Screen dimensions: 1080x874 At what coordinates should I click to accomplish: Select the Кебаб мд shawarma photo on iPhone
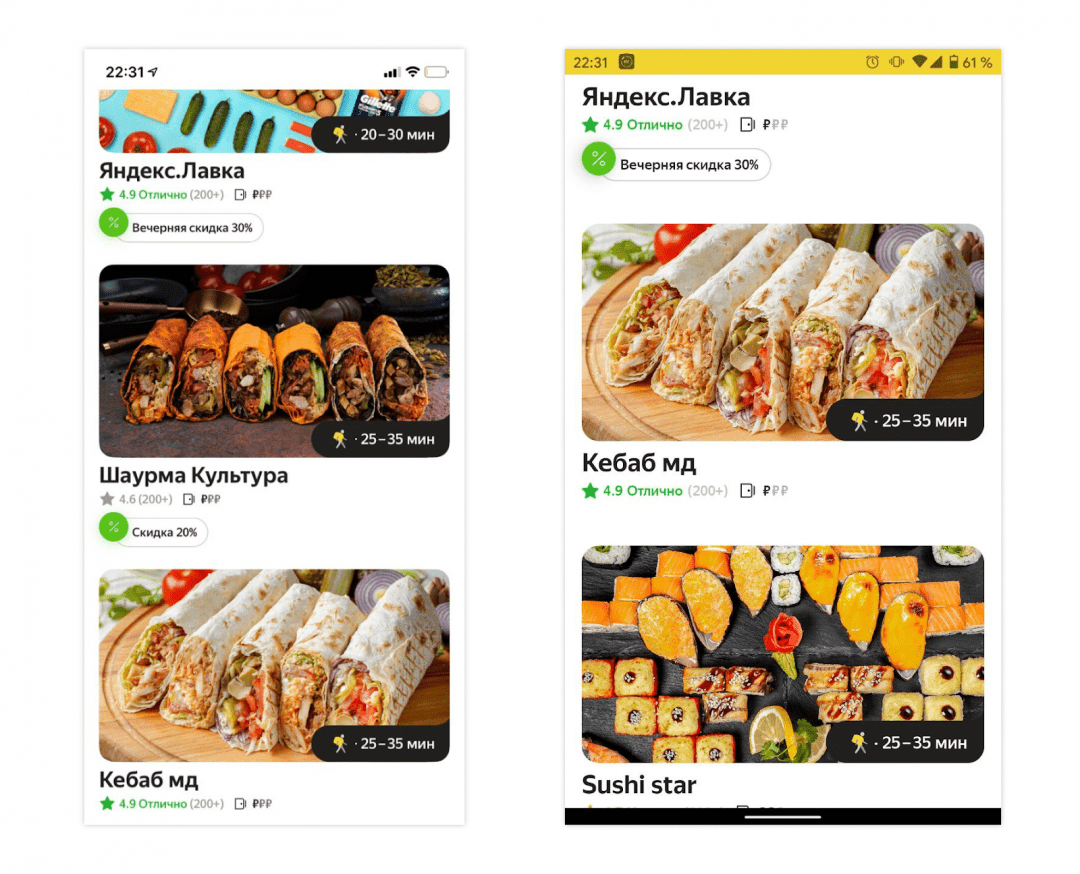pyautogui.click(x=274, y=665)
